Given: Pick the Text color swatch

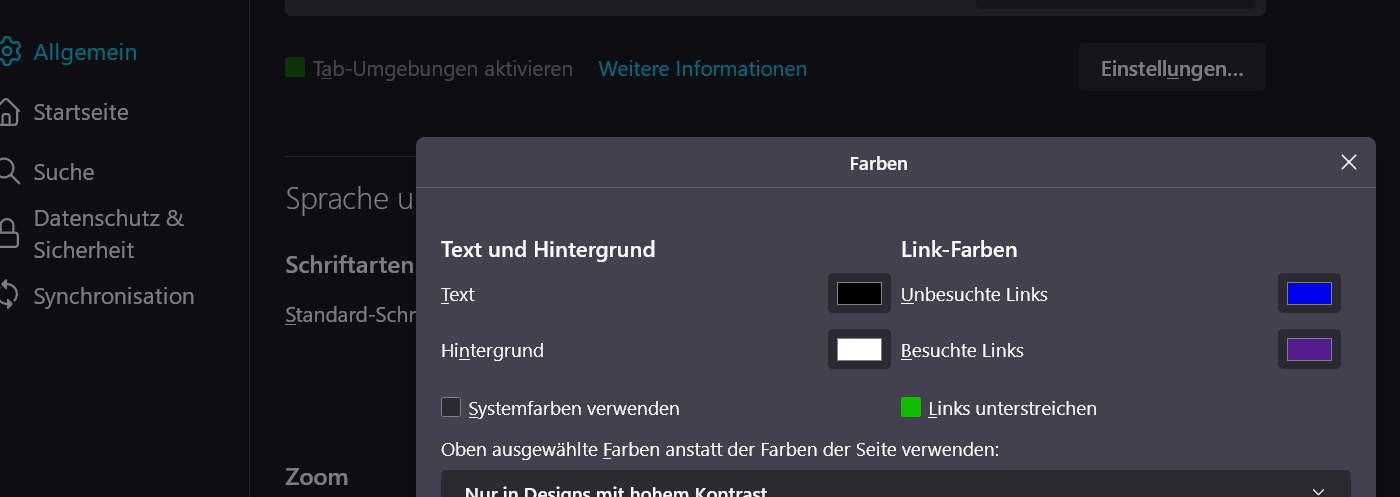Looking at the screenshot, I should (x=859, y=294).
